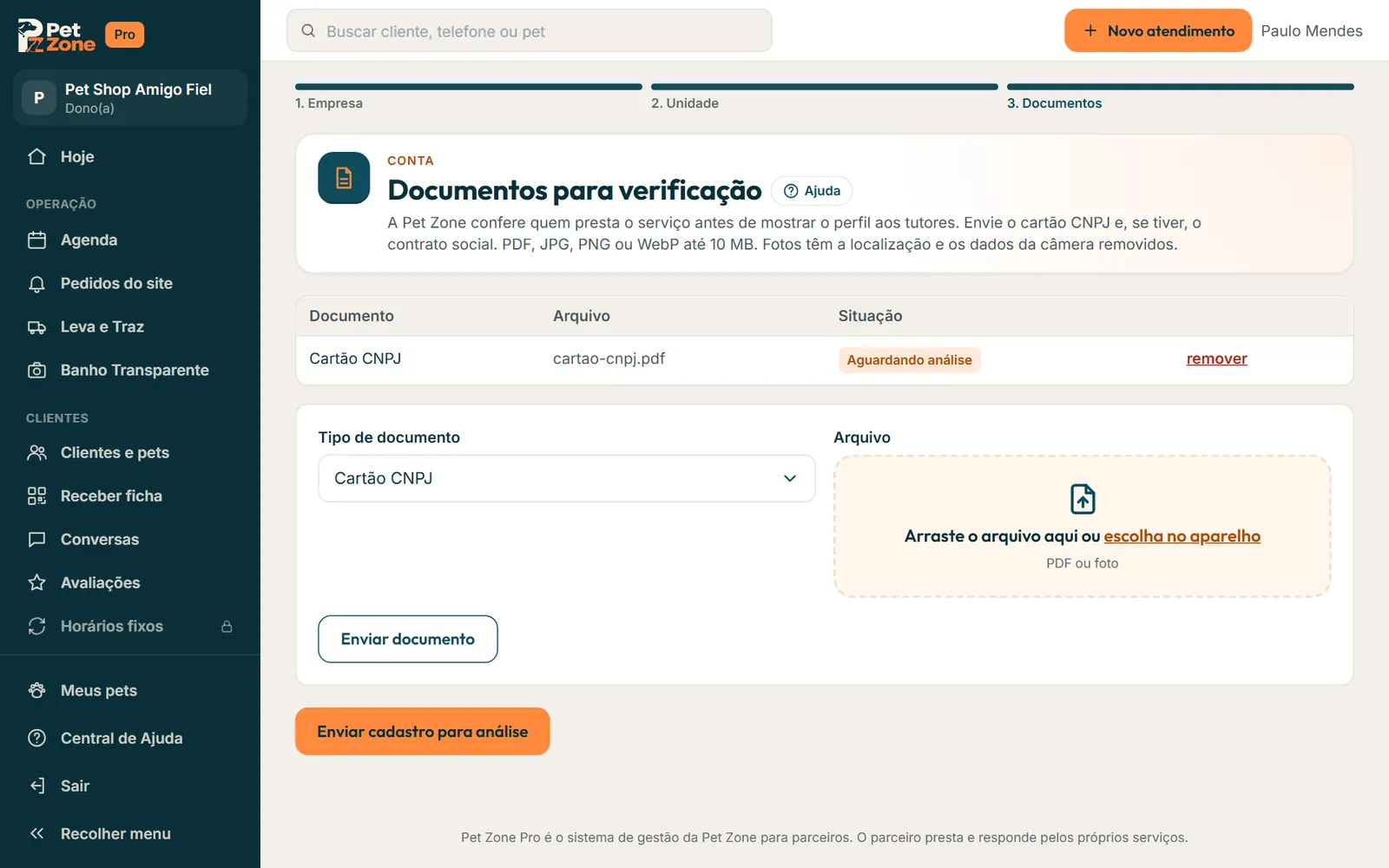Go to step 2. Unidade
Image resolution: width=1389 pixels, height=868 pixels.
tap(825, 97)
